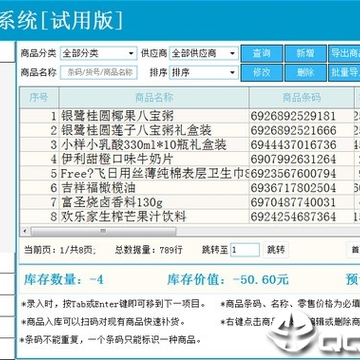
Task: Select row 小样小乳酸330ml*10瓶礼盒装
Action: (x=190, y=145)
